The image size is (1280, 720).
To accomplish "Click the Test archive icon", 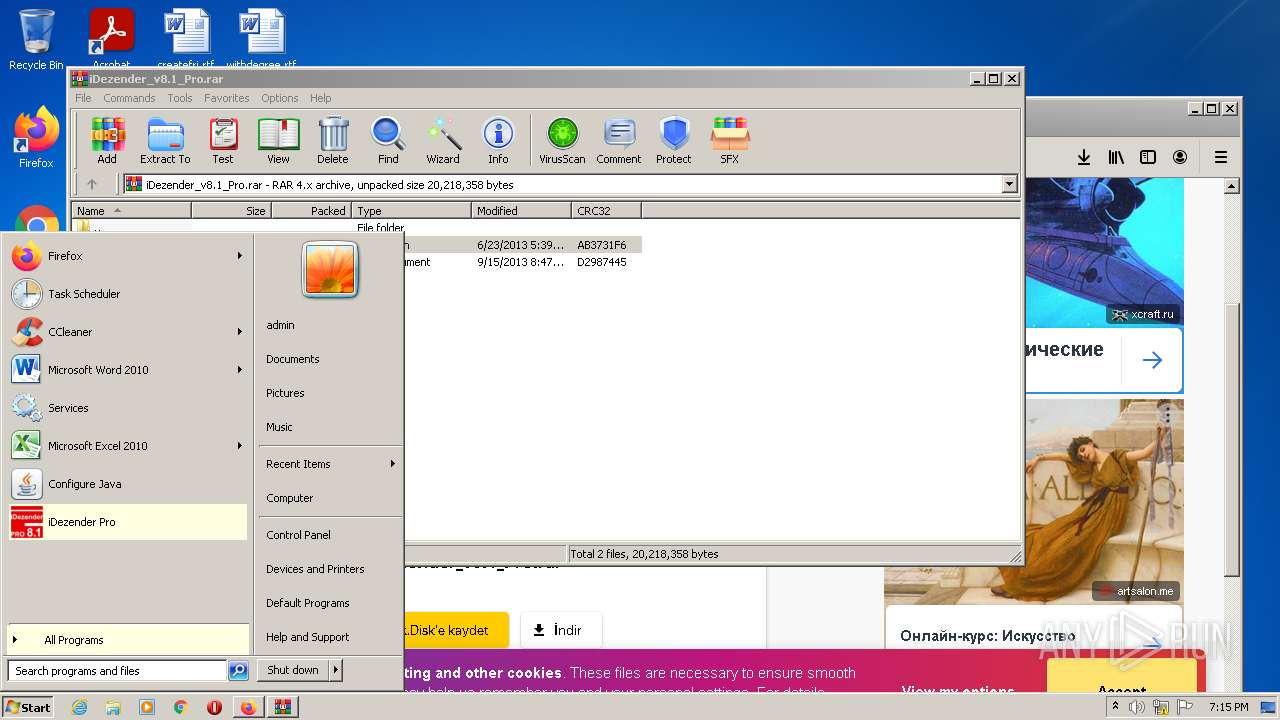I will tap(223, 140).
